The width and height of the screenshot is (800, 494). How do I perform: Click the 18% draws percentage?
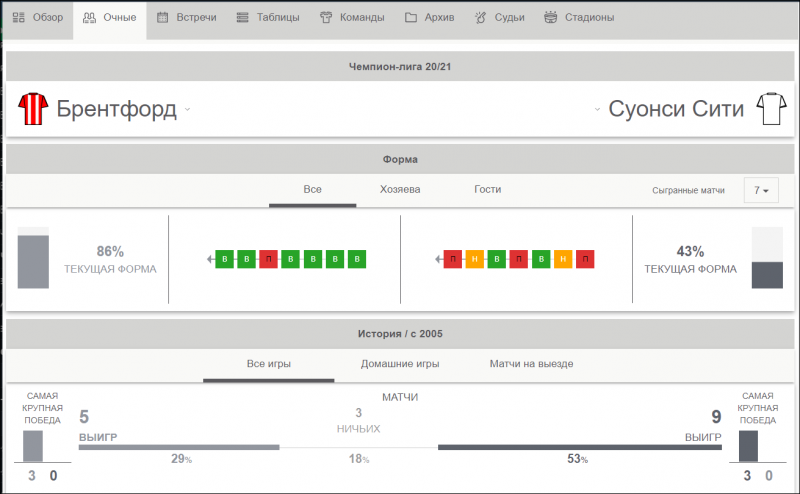[359, 459]
